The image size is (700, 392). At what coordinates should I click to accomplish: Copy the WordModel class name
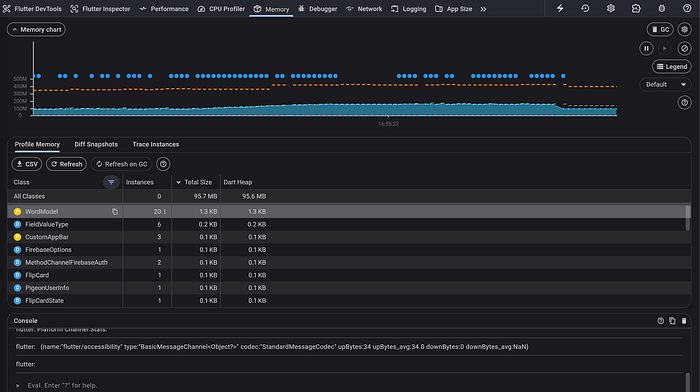(x=115, y=212)
